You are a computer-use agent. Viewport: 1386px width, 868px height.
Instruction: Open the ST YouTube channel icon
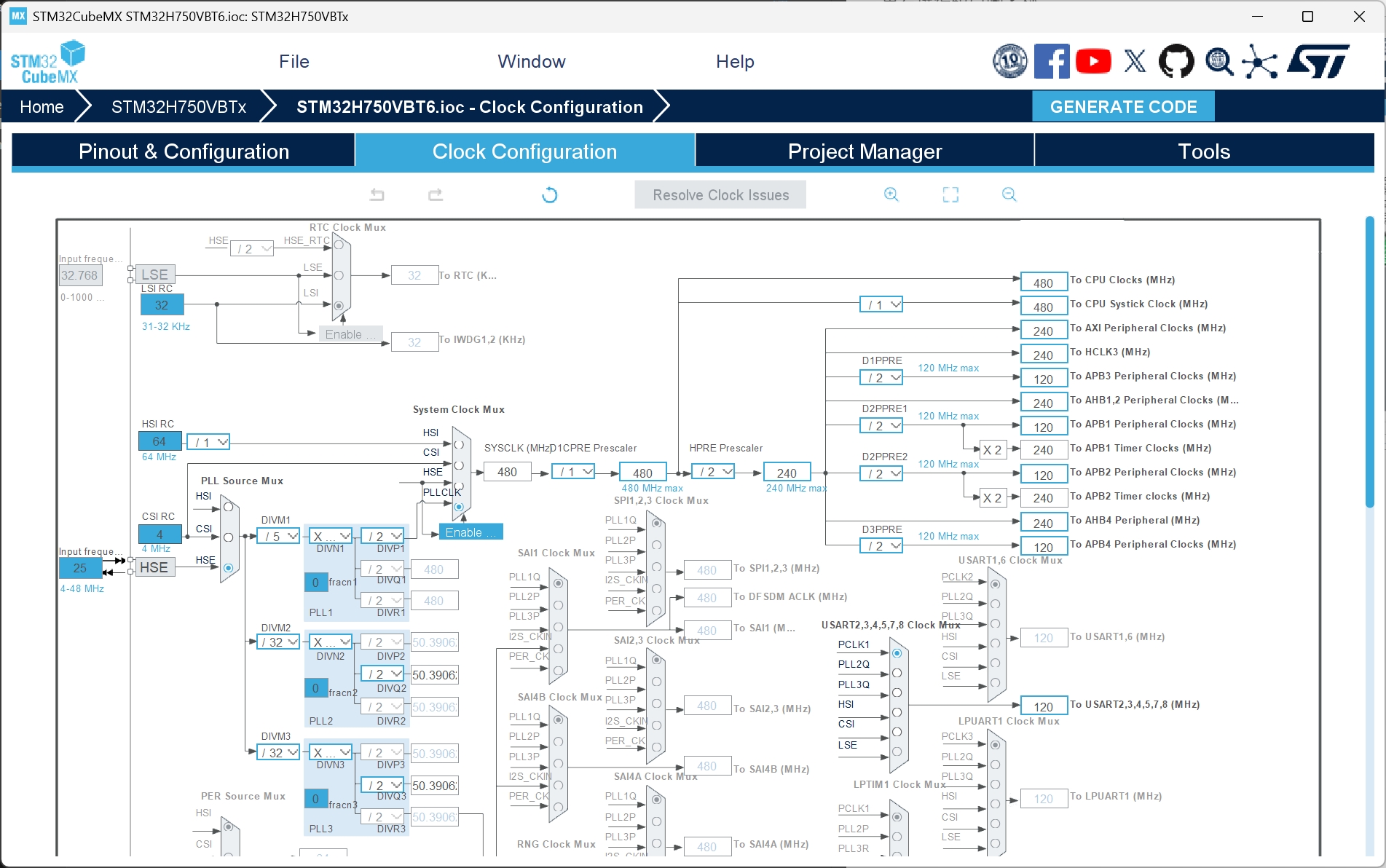[1093, 61]
